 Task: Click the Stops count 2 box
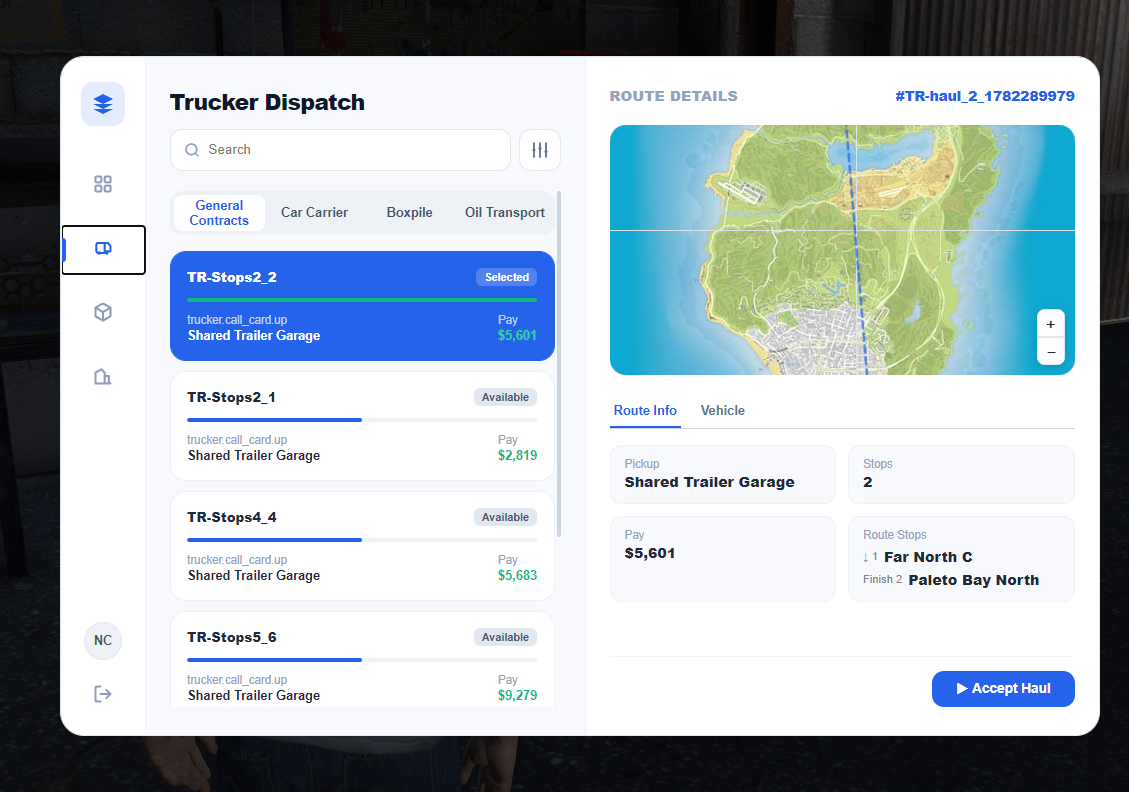[961, 474]
